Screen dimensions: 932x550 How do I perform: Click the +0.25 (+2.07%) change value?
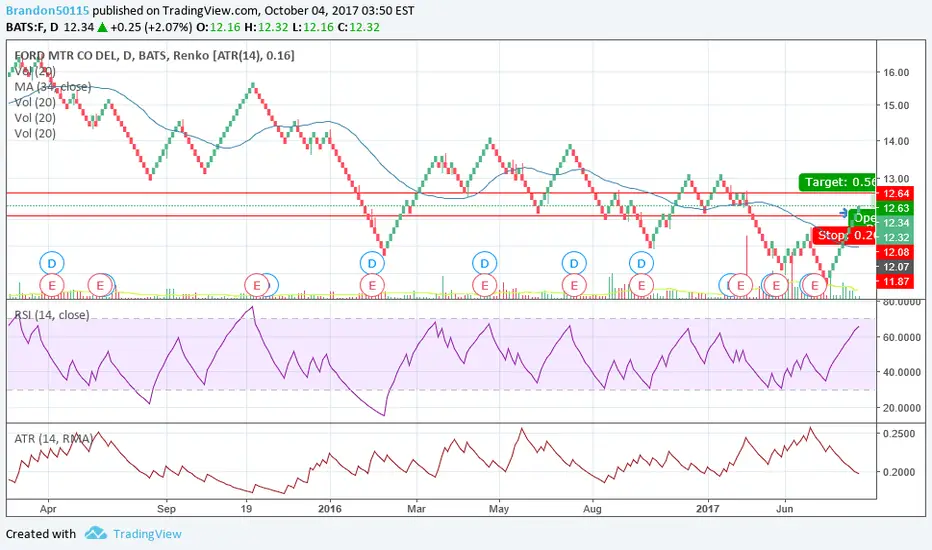point(151,27)
